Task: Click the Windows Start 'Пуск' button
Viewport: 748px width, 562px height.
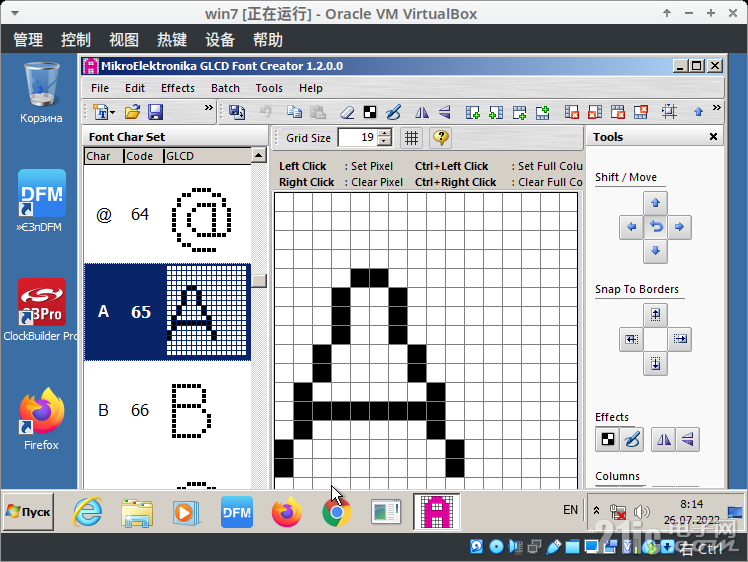Action: click(x=29, y=512)
